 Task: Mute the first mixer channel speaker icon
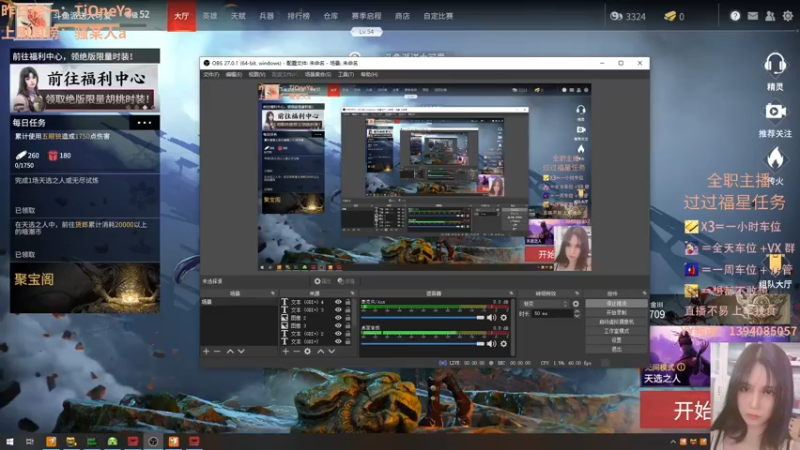(491, 317)
